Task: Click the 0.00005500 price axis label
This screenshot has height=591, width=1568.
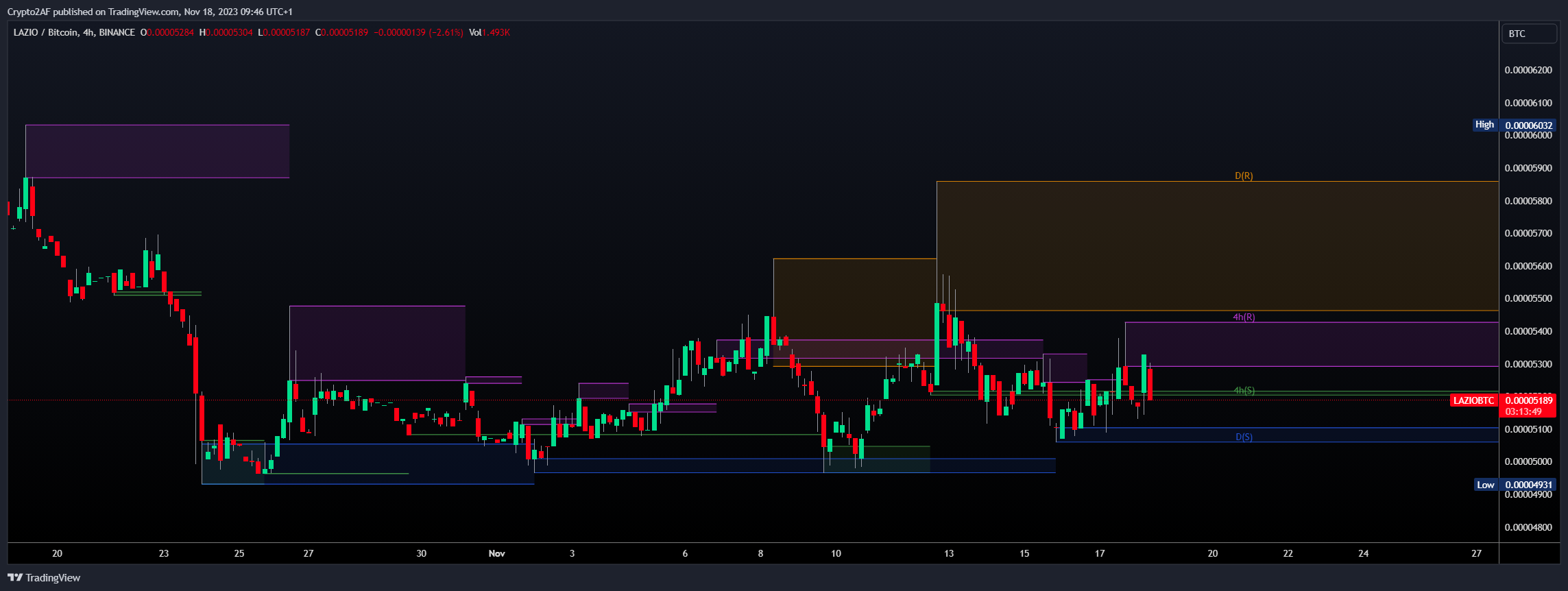Action: click(x=1528, y=298)
